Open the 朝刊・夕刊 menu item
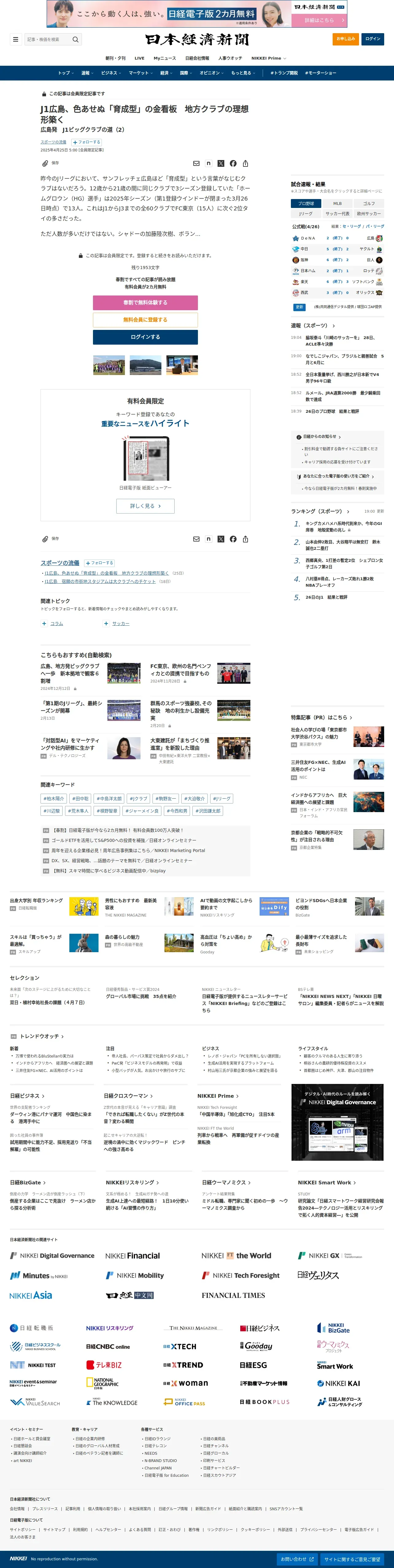 (x=115, y=58)
